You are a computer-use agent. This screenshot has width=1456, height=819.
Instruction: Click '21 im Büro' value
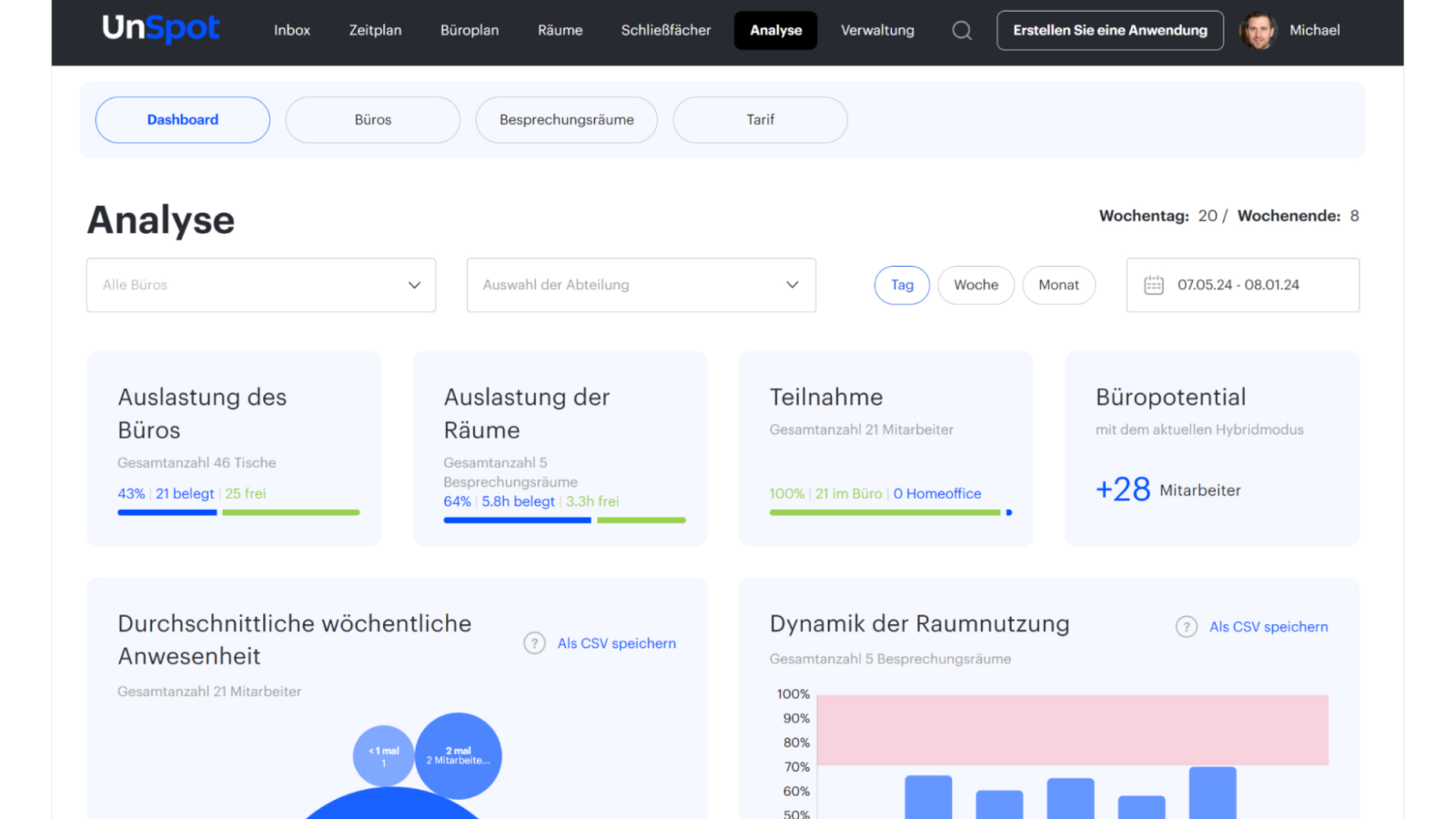click(849, 493)
